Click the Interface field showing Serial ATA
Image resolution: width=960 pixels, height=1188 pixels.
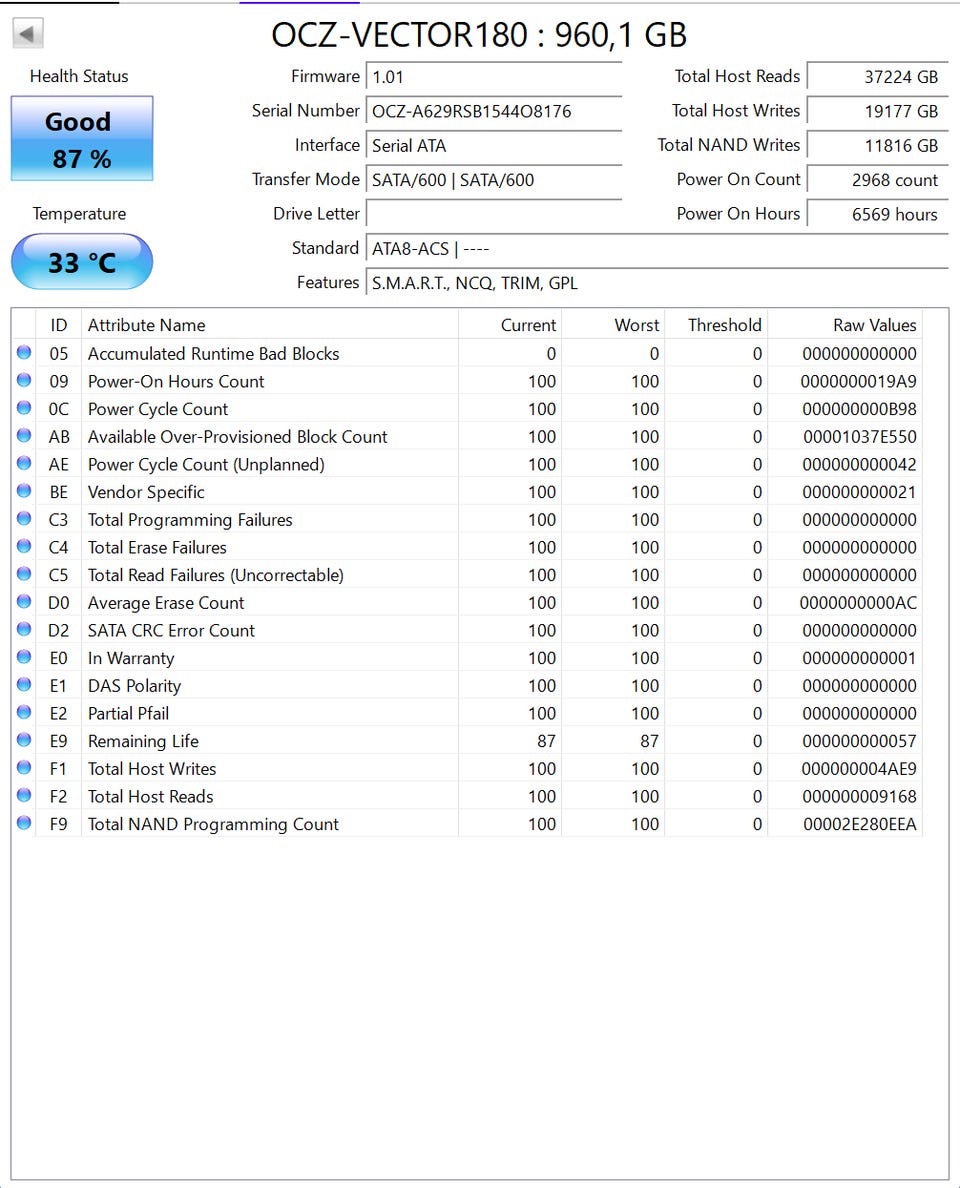pos(494,145)
